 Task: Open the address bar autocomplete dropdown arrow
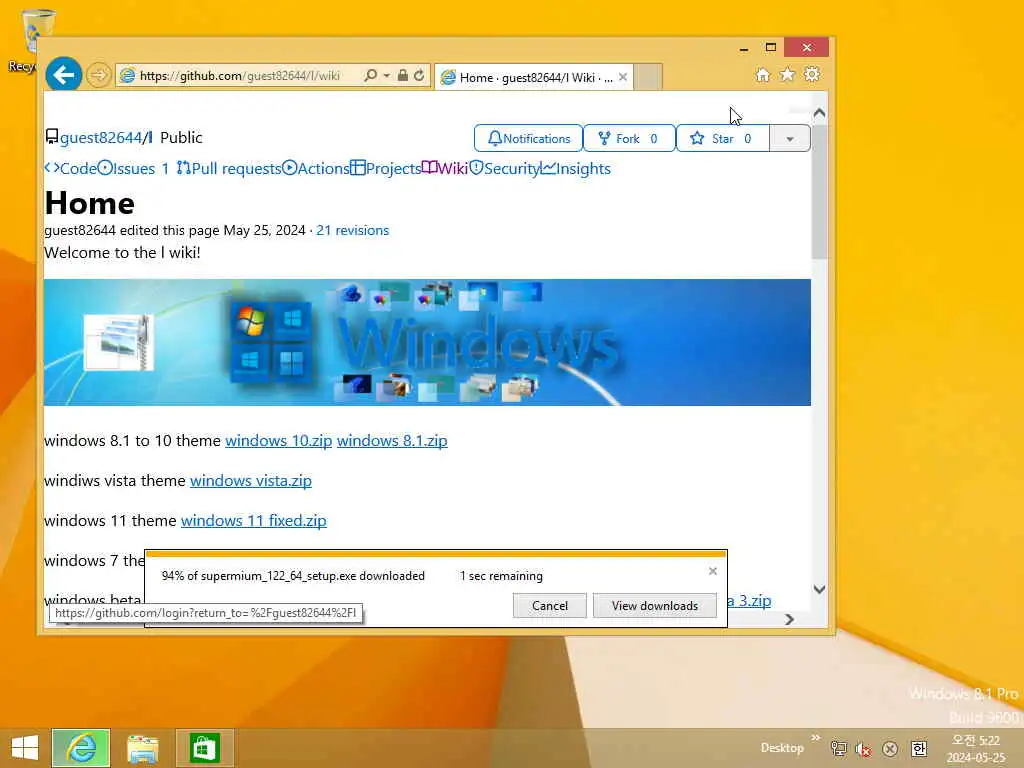point(387,76)
